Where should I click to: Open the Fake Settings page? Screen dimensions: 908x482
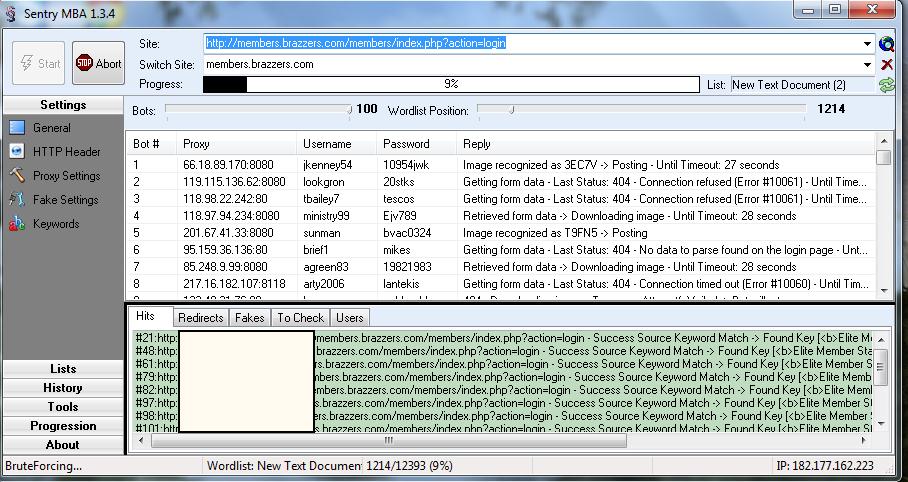65,200
